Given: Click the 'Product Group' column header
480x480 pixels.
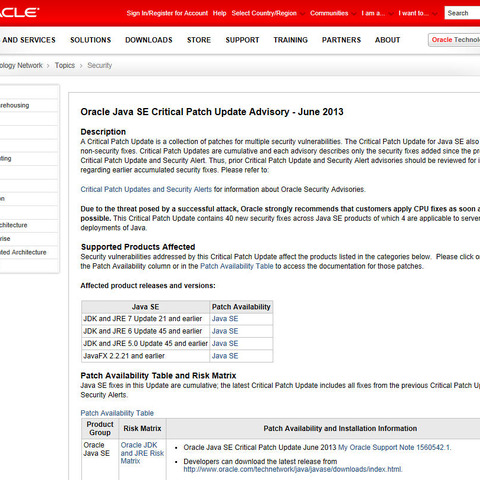Looking at the screenshot, I should pos(100,429).
